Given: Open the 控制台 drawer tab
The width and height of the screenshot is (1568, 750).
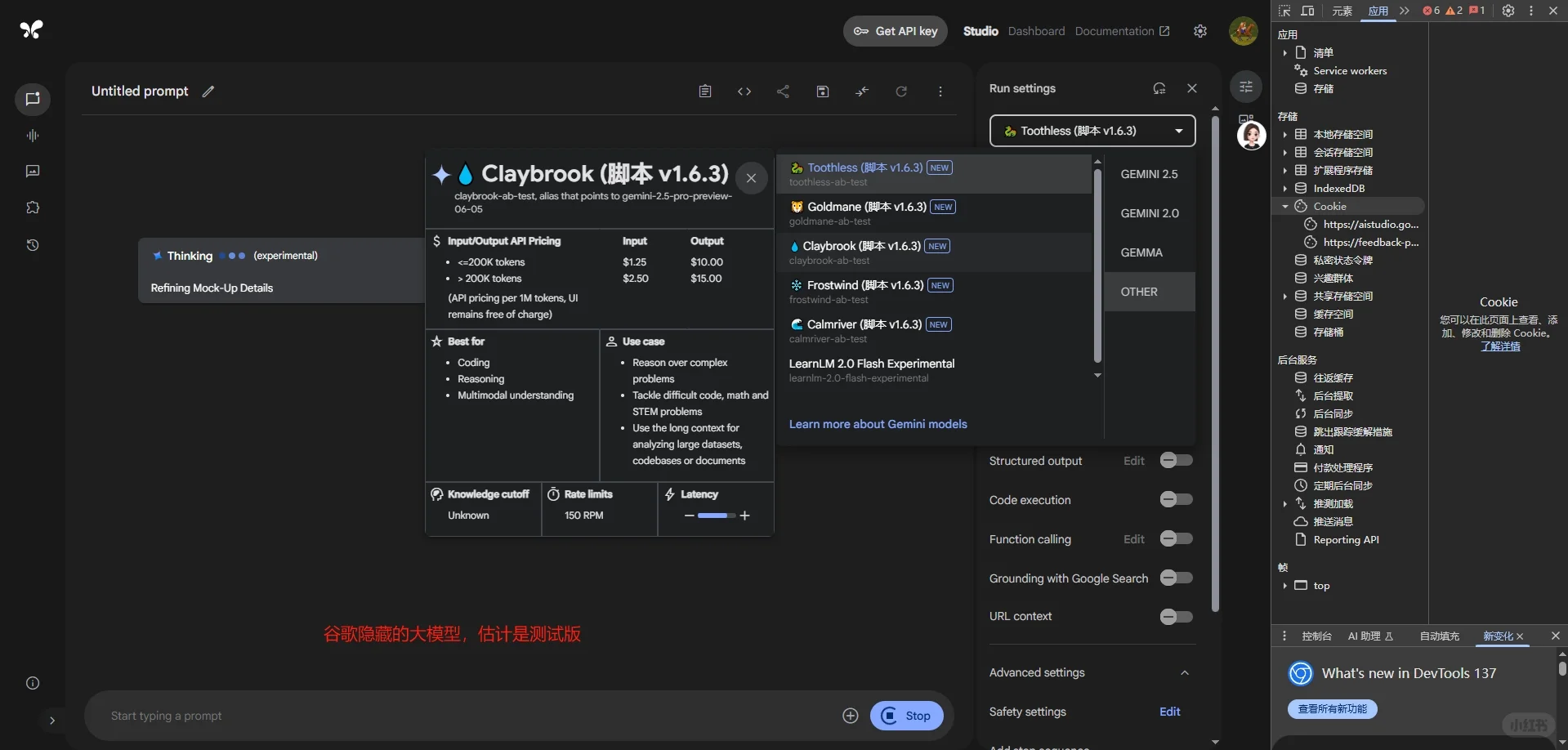Looking at the screenshot, I should [x=1316, y=636].
